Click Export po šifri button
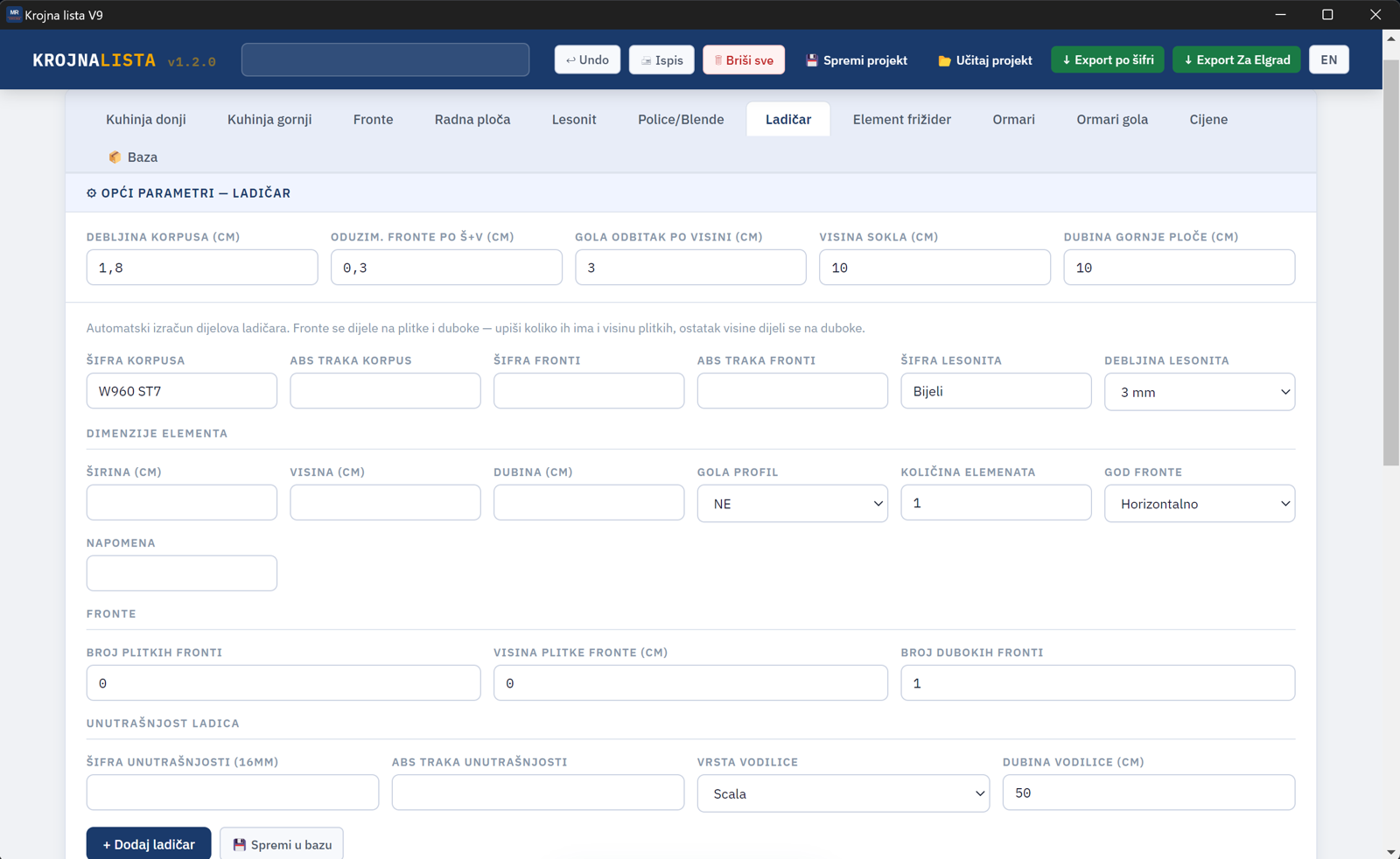The height and width of the screenshot is (859, 1400). pyautogui.click(x=1108, y=59)
